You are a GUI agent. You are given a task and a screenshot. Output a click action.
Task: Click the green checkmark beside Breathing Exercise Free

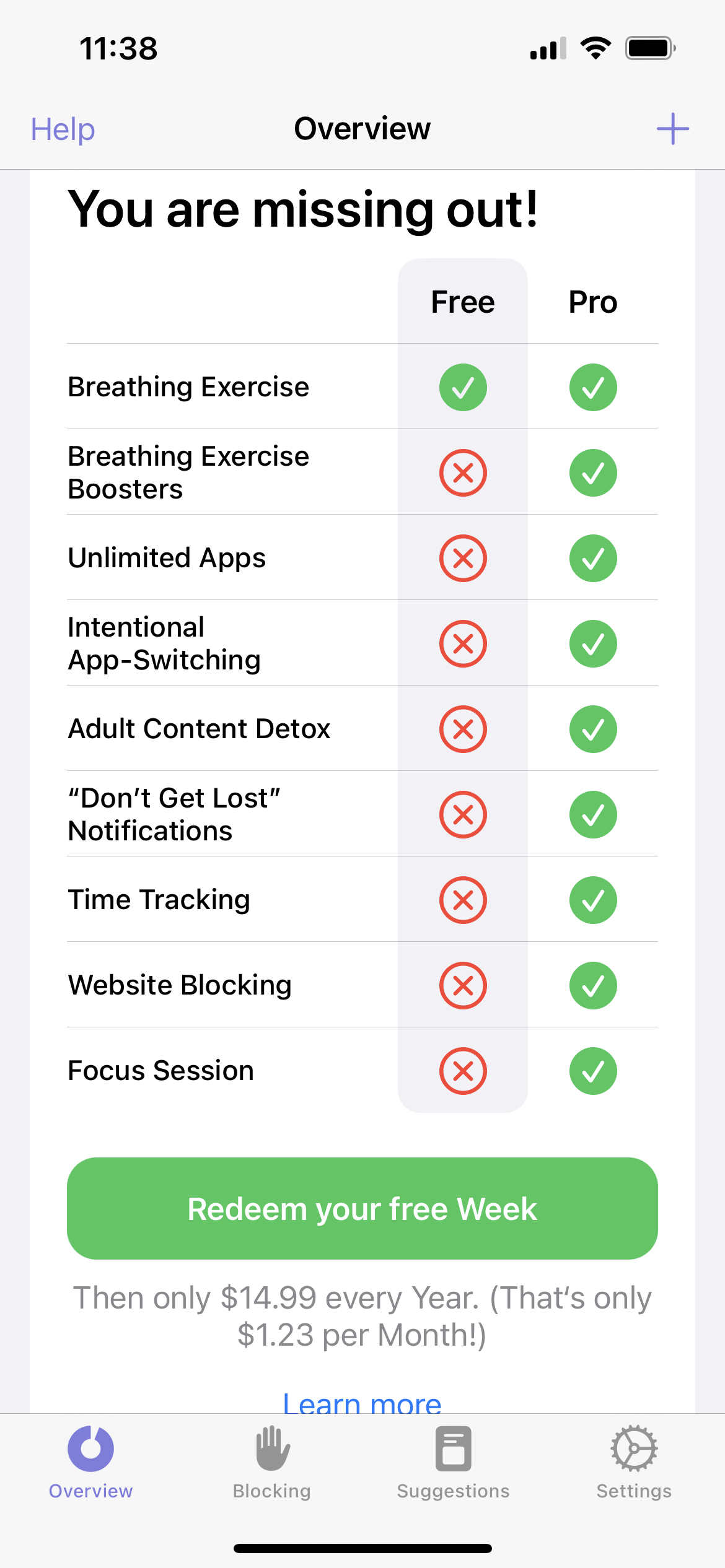462,387
